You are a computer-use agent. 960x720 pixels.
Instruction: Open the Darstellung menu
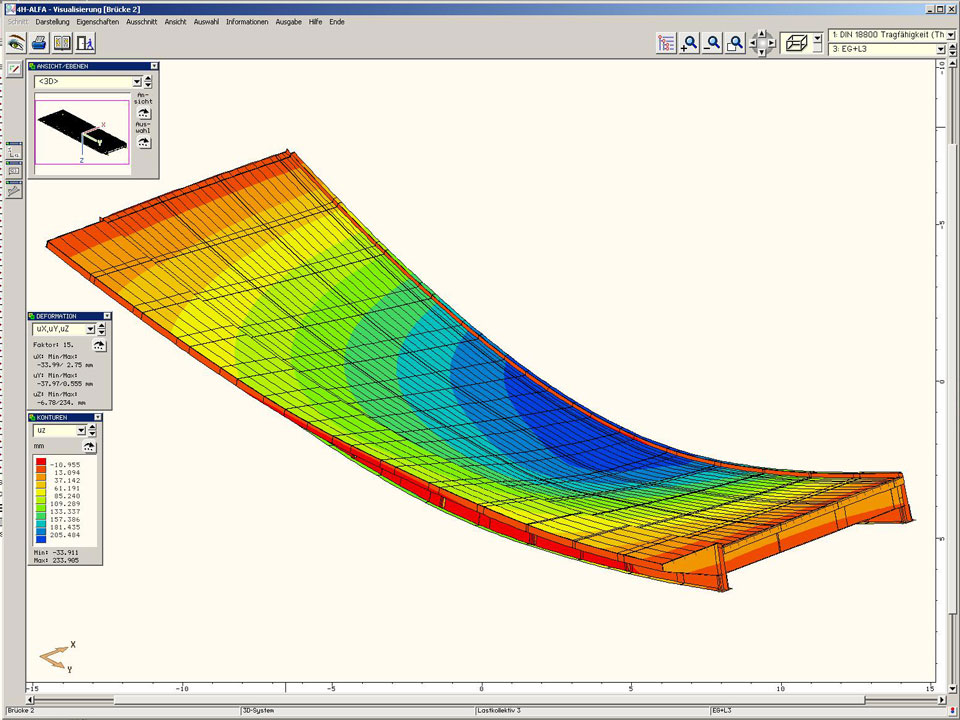coord(52,21)
